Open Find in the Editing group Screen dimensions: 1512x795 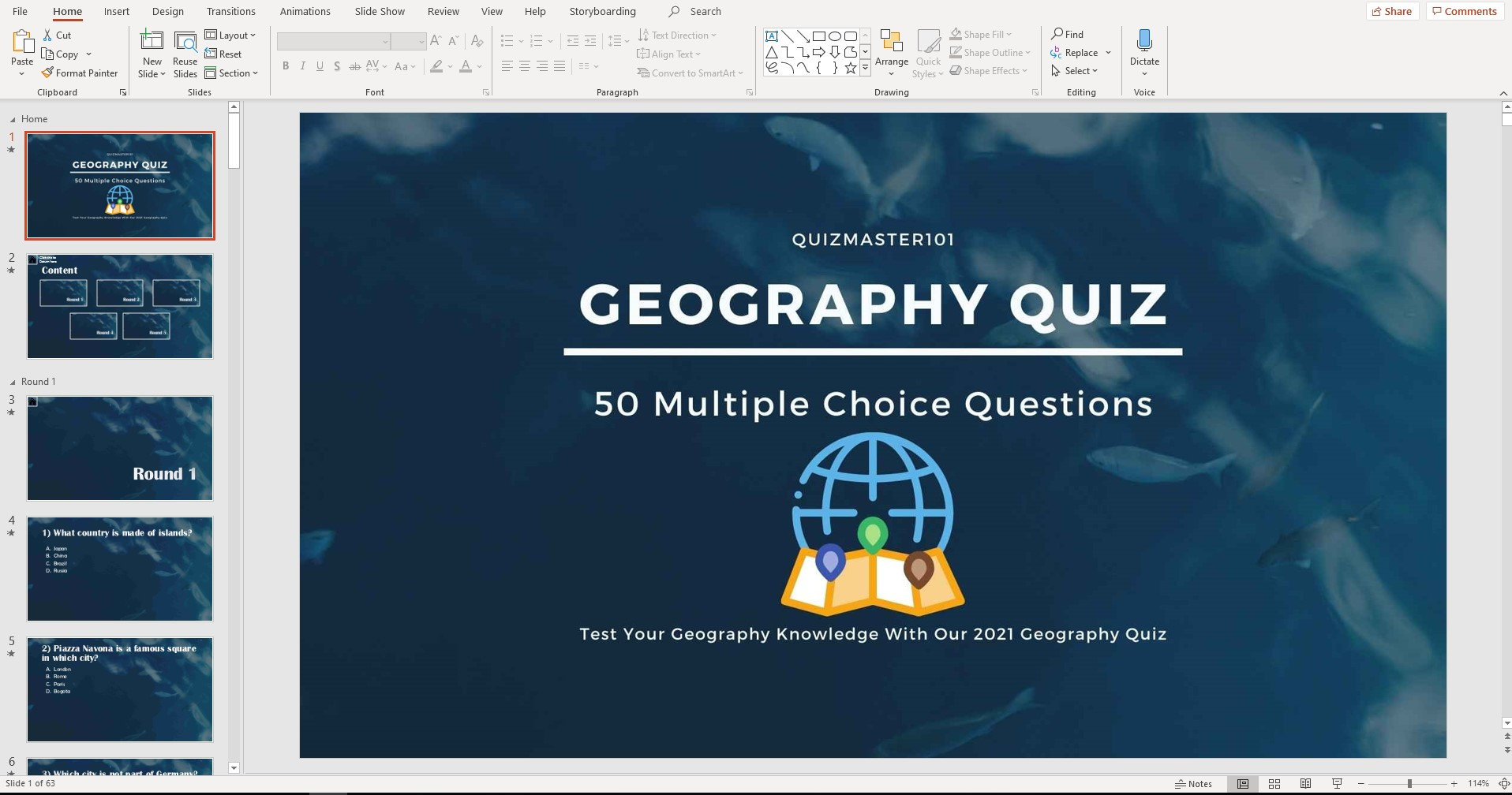coord(1069,34)
